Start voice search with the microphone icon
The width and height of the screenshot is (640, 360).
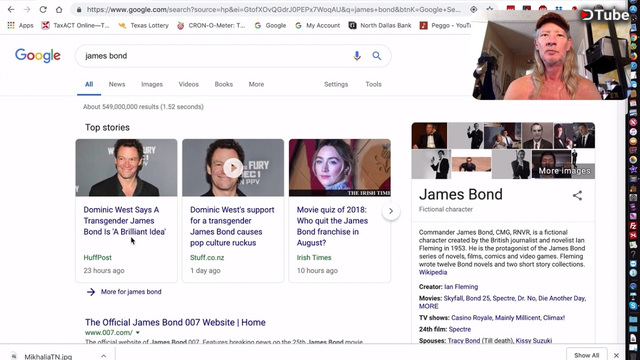(x=357, y=56)
